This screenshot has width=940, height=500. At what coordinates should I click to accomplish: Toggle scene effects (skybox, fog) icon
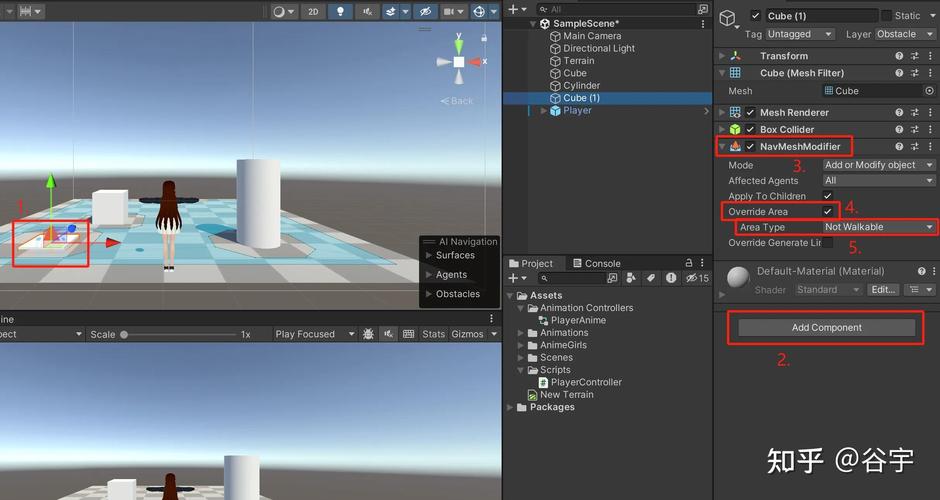tap(390, 11)
